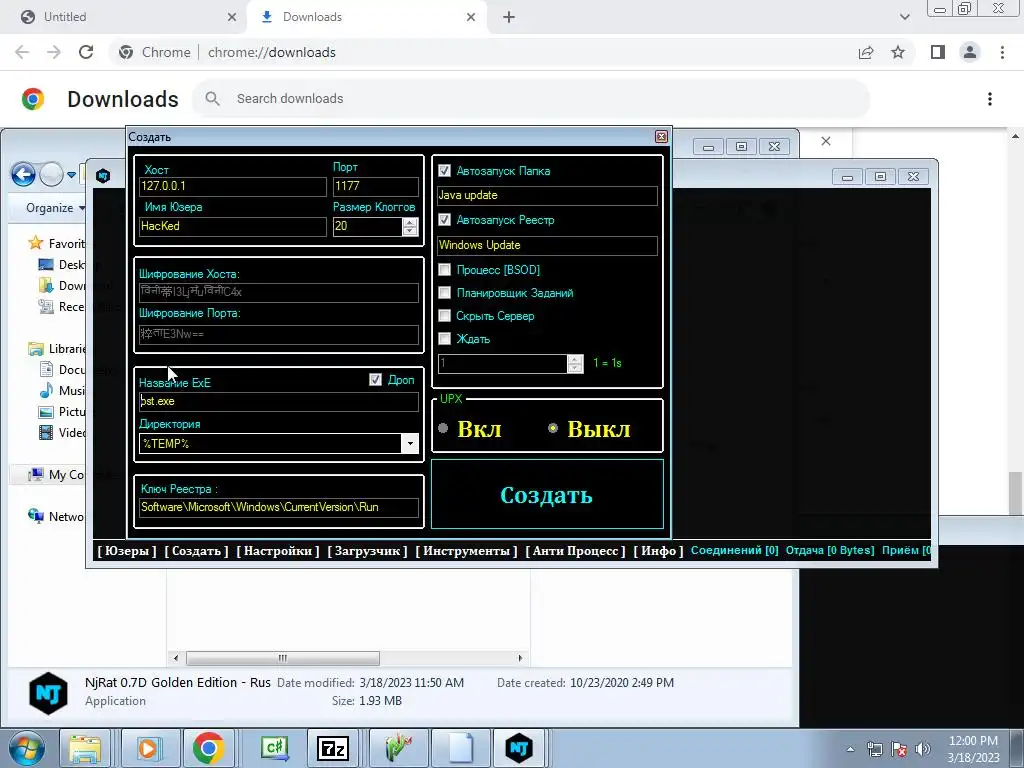
Task: Enable the Планировщик Заданий checkbox
Action: point(445,293)
